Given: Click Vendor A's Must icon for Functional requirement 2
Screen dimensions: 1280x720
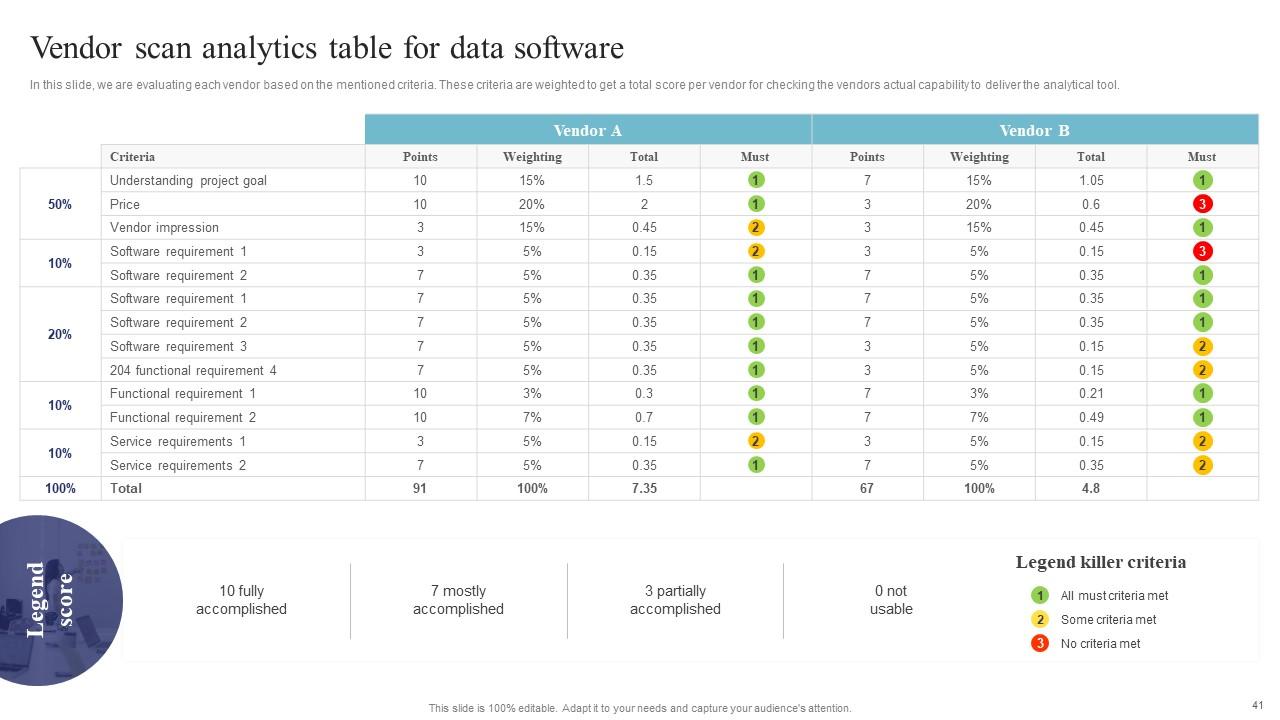Looking at the screenshot, I should tap(756, 417).
